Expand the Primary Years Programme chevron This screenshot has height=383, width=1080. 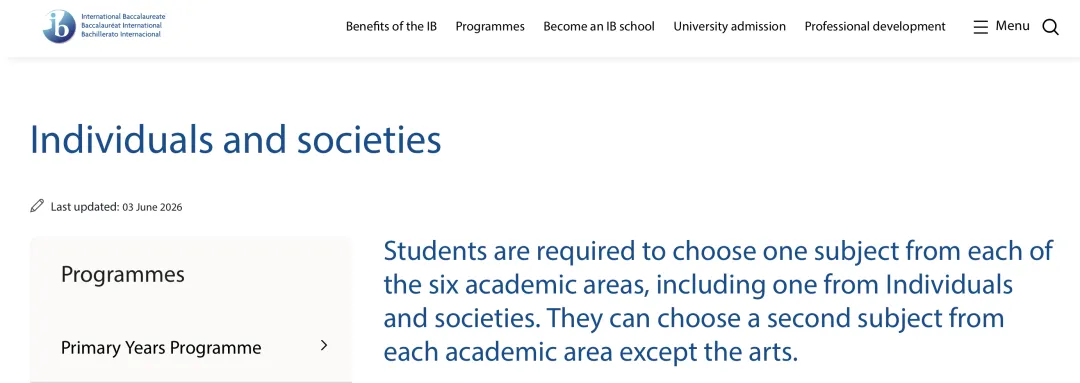324,346
